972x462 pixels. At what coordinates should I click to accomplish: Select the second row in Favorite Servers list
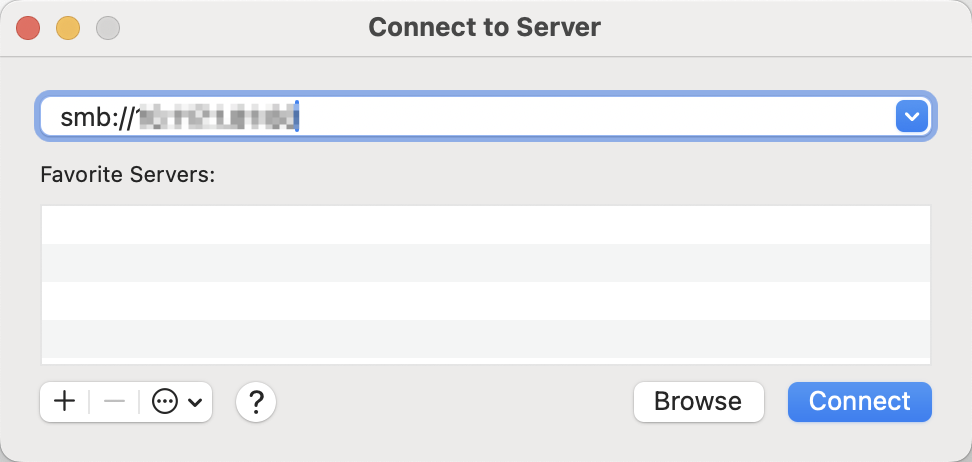tap(486, 263)
